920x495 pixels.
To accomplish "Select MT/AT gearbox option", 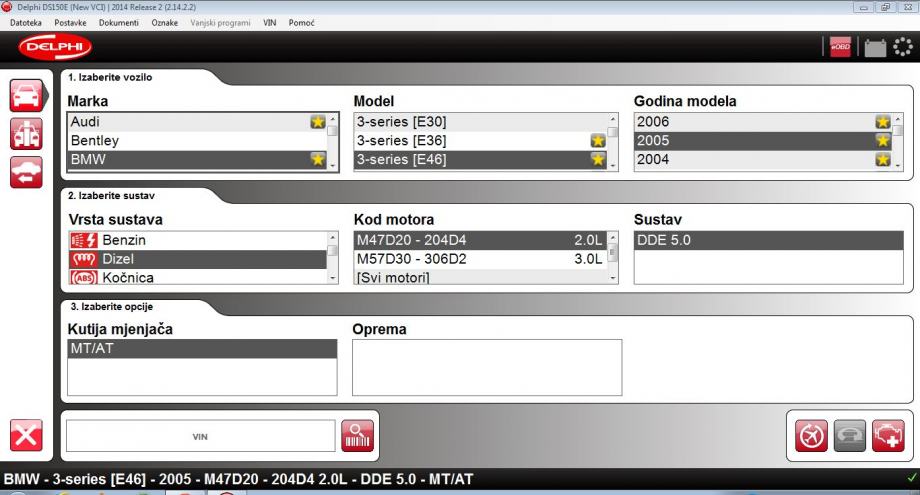I will coord(202,349).
